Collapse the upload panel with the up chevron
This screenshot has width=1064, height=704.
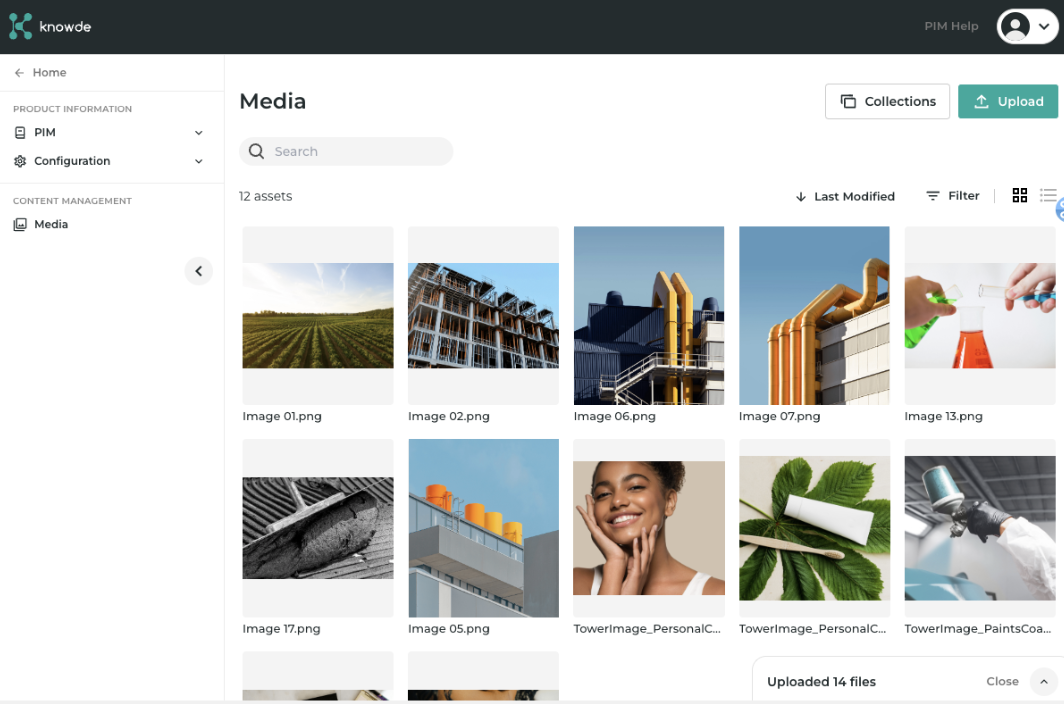tap(1043, 682)
